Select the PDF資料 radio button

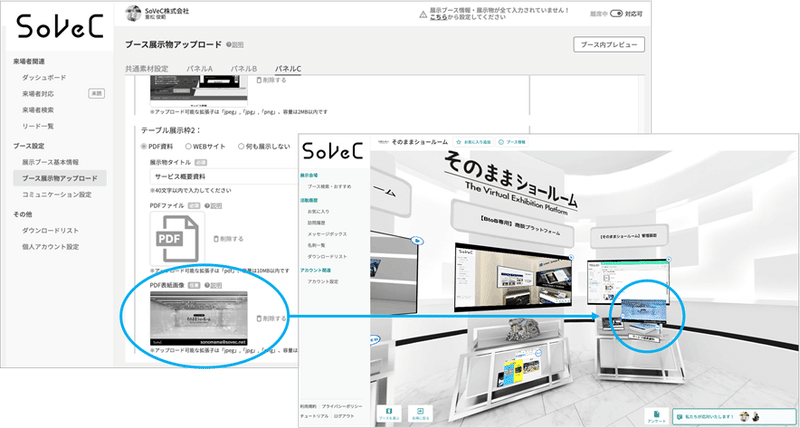[x=143, y=146]
